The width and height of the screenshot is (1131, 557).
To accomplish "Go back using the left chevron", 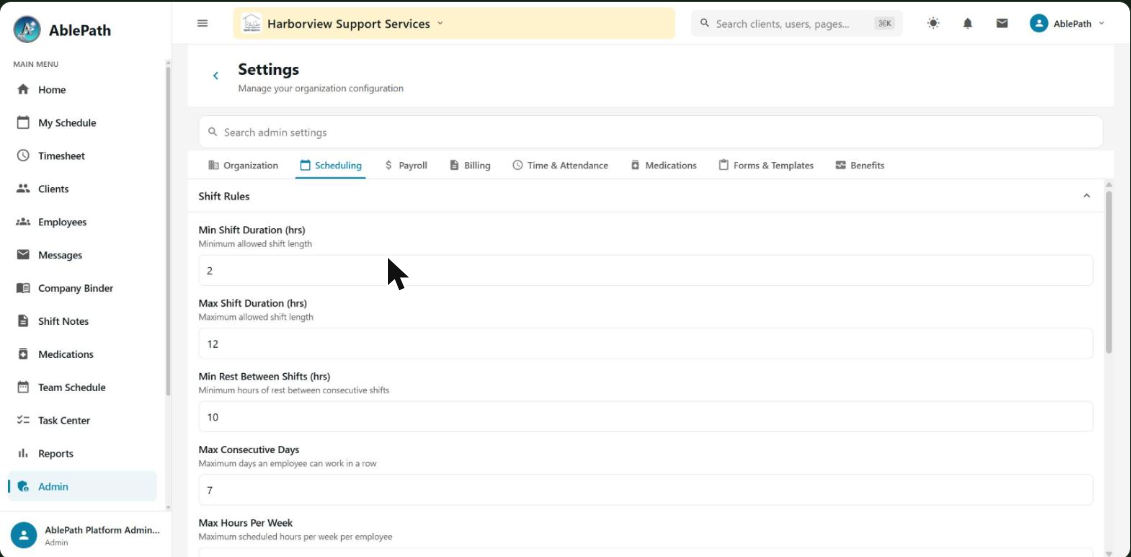I will [x=215, y=76].
